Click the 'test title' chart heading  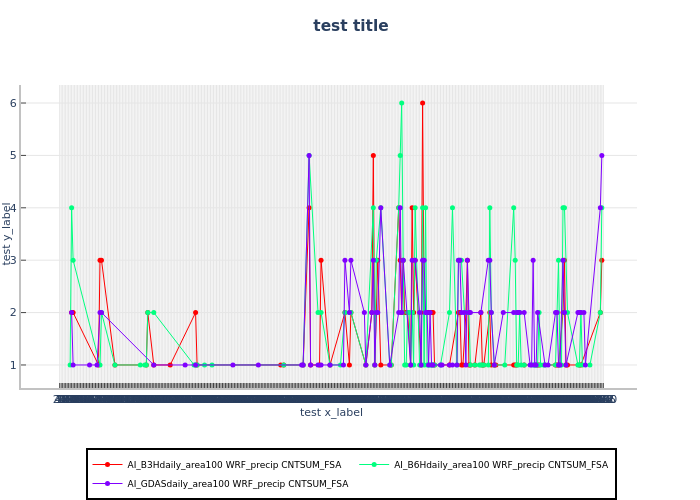(x=350, y=26)
